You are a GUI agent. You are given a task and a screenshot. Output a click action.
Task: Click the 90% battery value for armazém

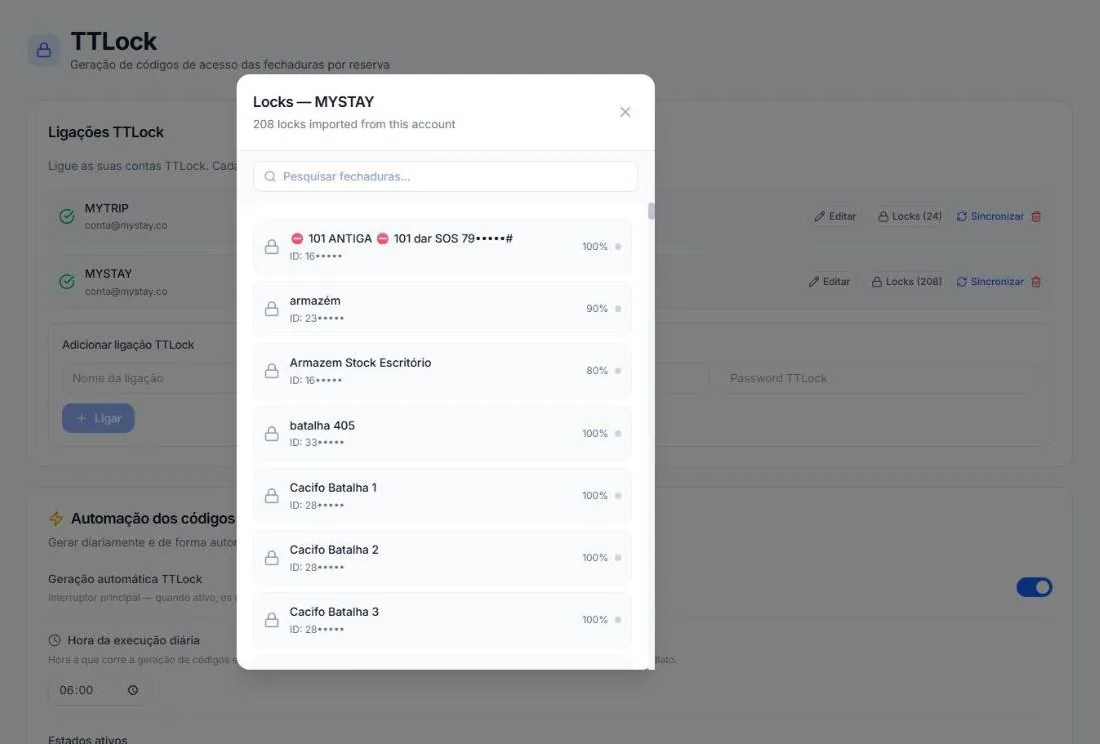597,309
